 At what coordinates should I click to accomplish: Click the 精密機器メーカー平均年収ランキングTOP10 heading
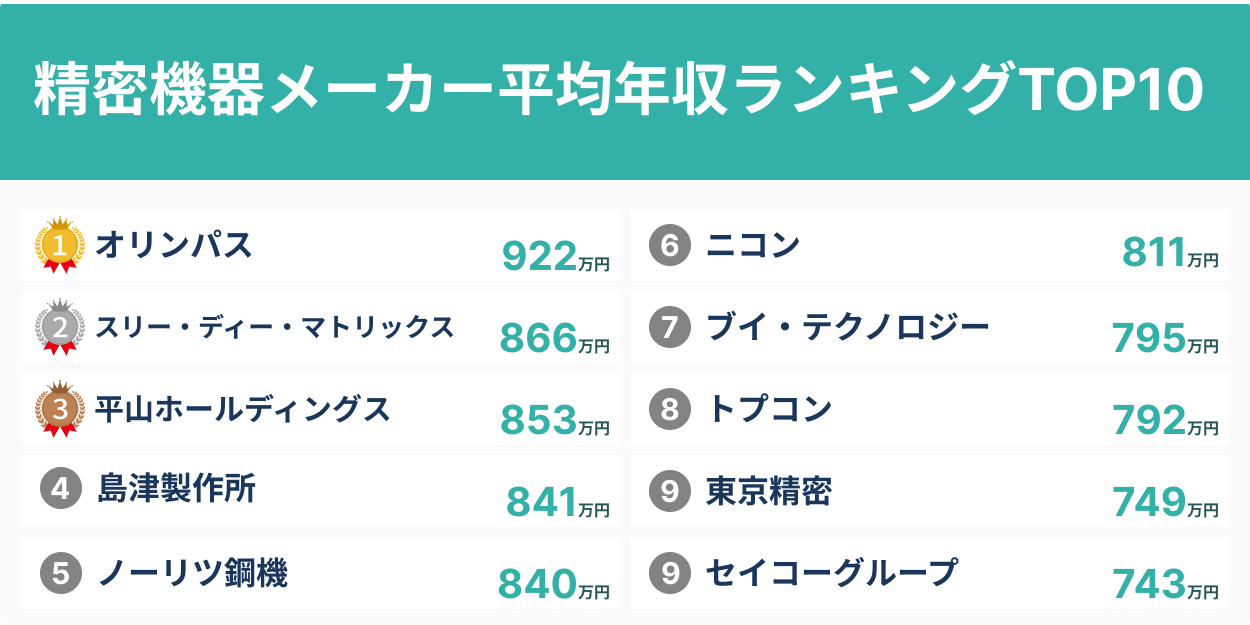618,92
